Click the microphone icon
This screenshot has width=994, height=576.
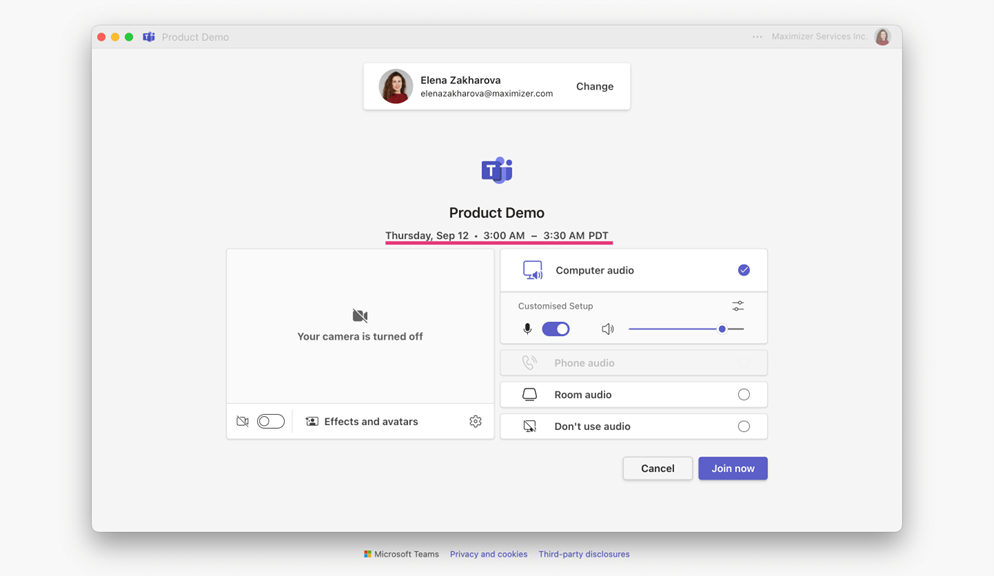[527, 329]
